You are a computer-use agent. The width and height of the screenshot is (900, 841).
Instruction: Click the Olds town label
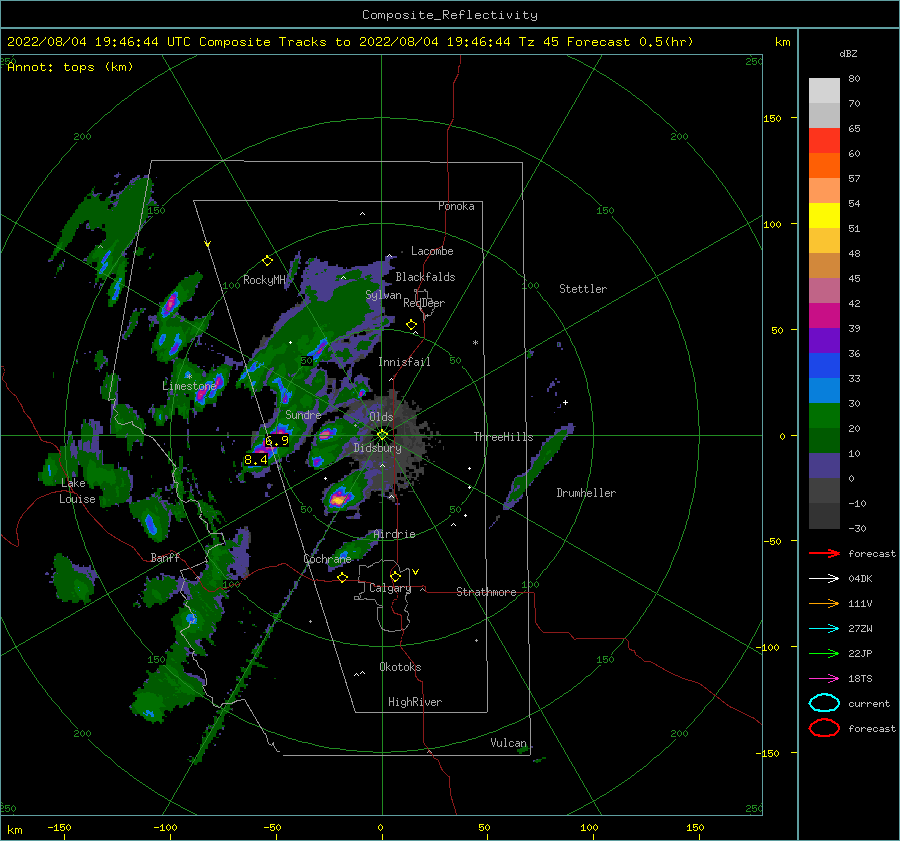point(381,417)
